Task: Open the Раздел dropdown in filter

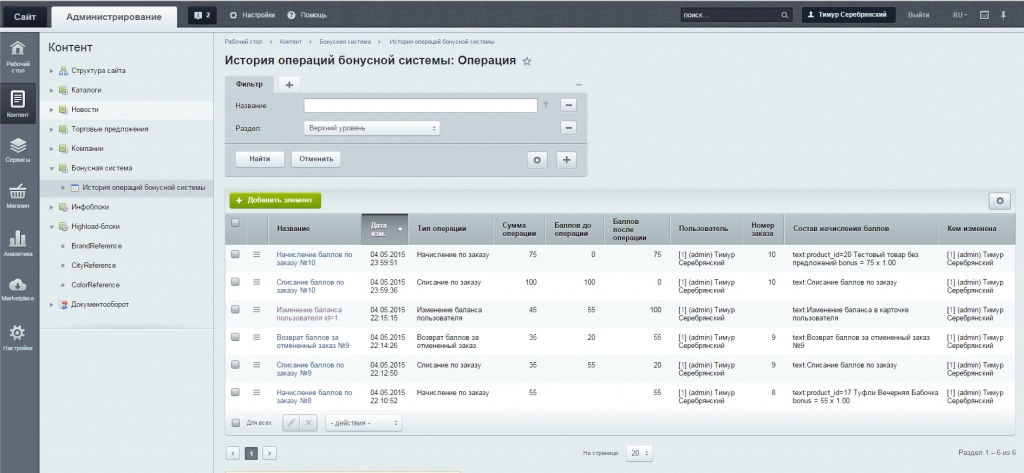Action: click(371, 128)
